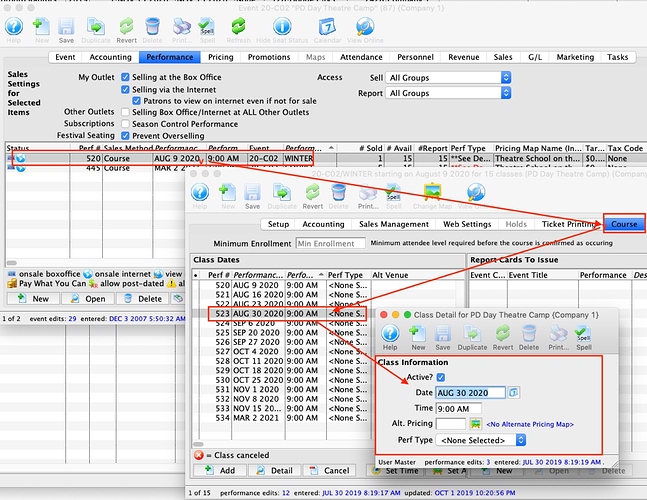The image size is (647, 500).
Task: Select class row 528 OCT 11 2020
Action: [x=282, y=361]
